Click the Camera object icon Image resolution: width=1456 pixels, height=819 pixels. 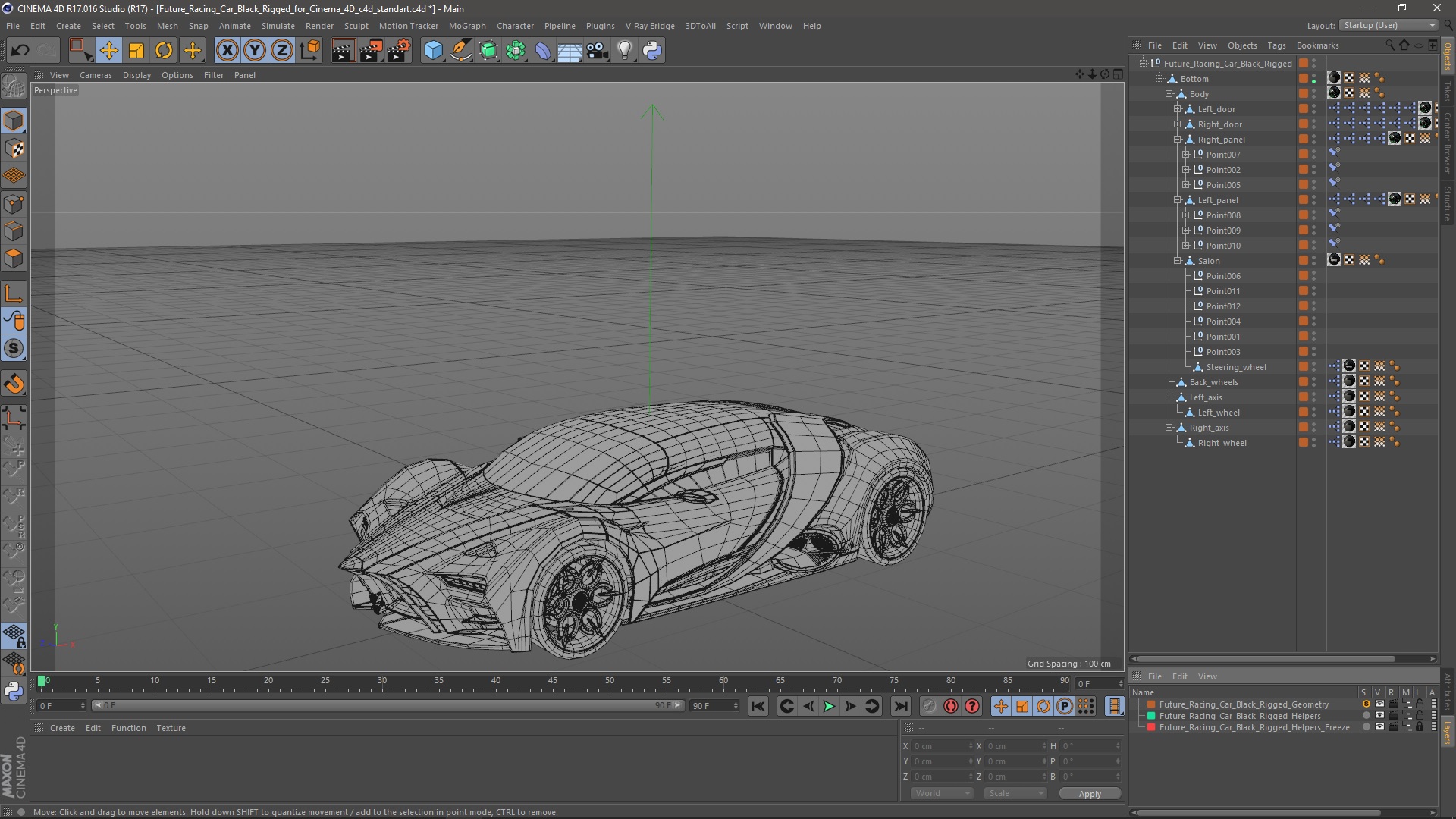[598, 51]
